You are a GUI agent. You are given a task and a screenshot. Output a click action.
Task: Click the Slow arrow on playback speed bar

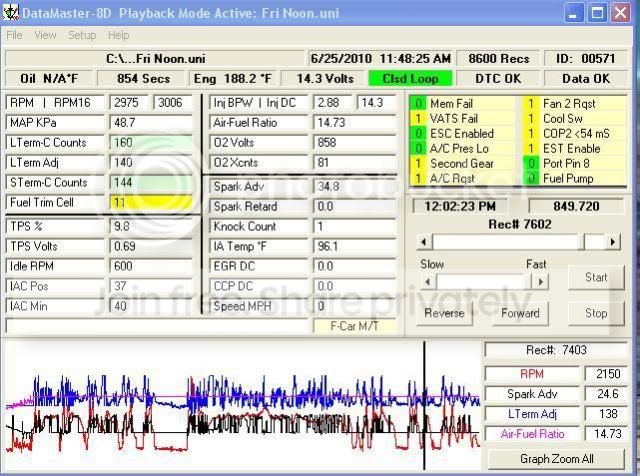pyautogui.click(x=425, y=282)
